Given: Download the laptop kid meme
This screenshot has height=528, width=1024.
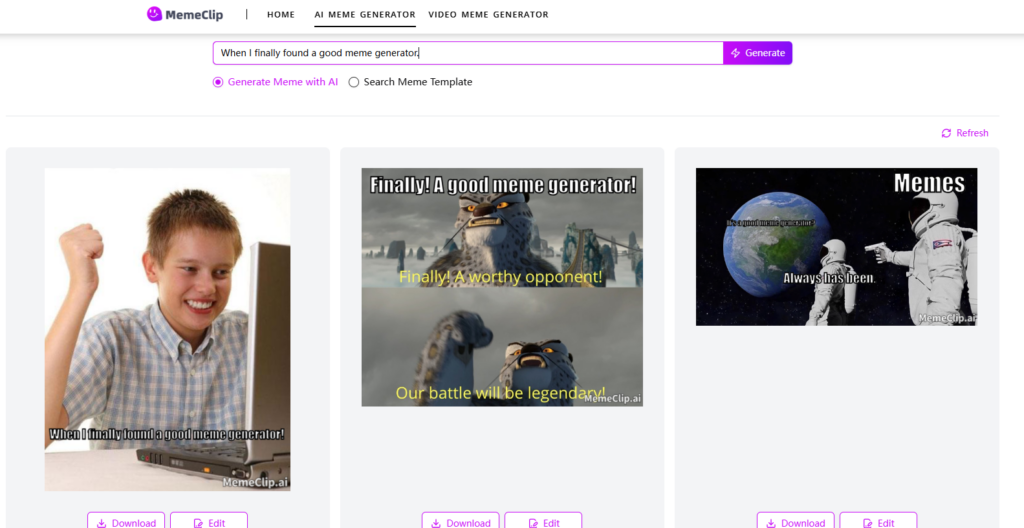Looking at the screenshot, I should pyautogui.click(x=126, y=521).
